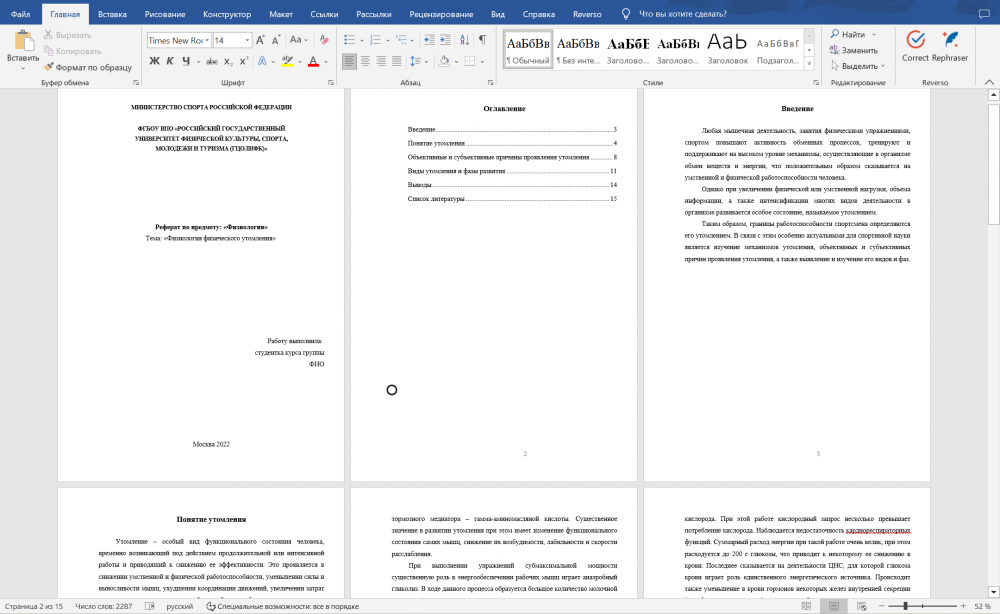
Task: Run the Reverso Correct tool
Action: pos(915,46)
